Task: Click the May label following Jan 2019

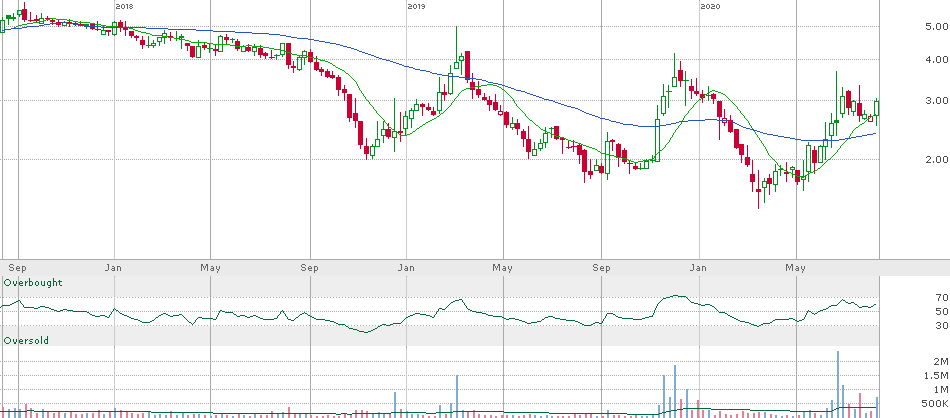Action: [503, 267]
